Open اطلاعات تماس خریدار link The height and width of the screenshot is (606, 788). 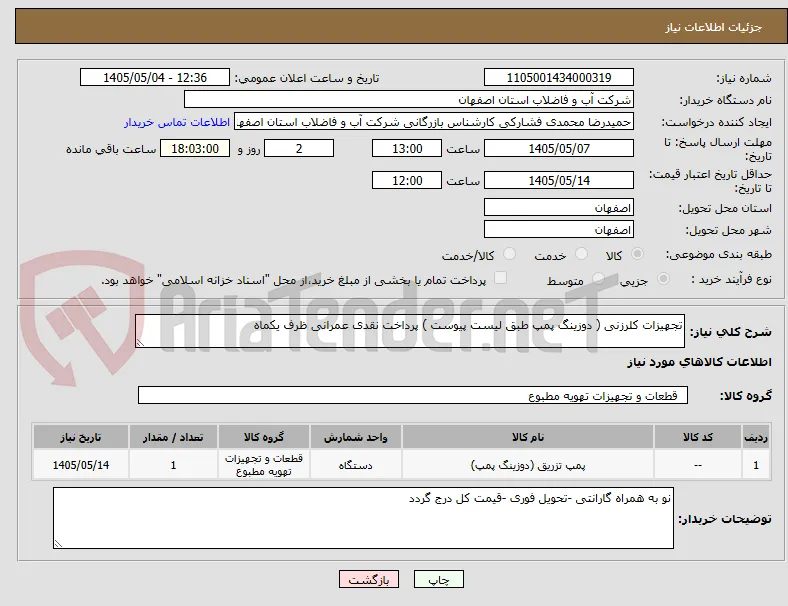pyautogui.click(x=177, y=122)
